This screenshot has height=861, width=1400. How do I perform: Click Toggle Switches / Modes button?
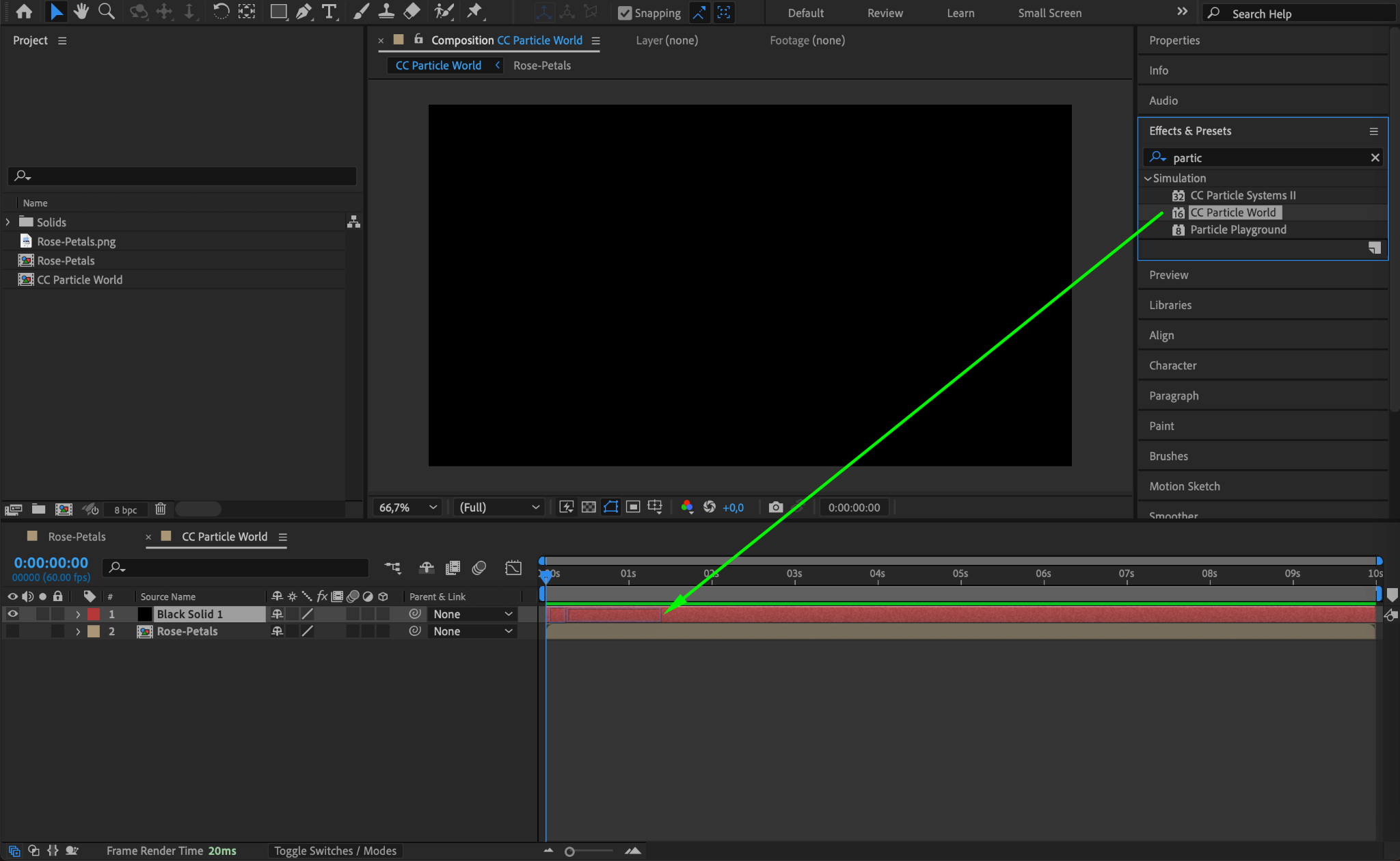(x=335, y=851)
